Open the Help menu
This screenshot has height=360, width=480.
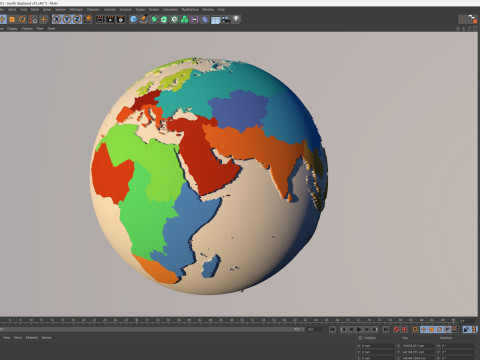221,9
